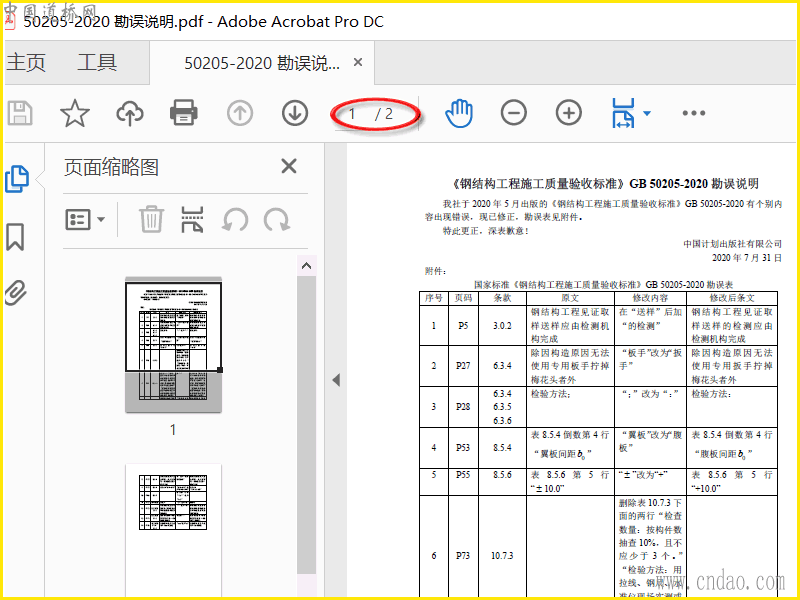The height and width of the screenshot is (600, 800).
Task: Go to next page down-arrow icon
Action: (x=295, y=113)
